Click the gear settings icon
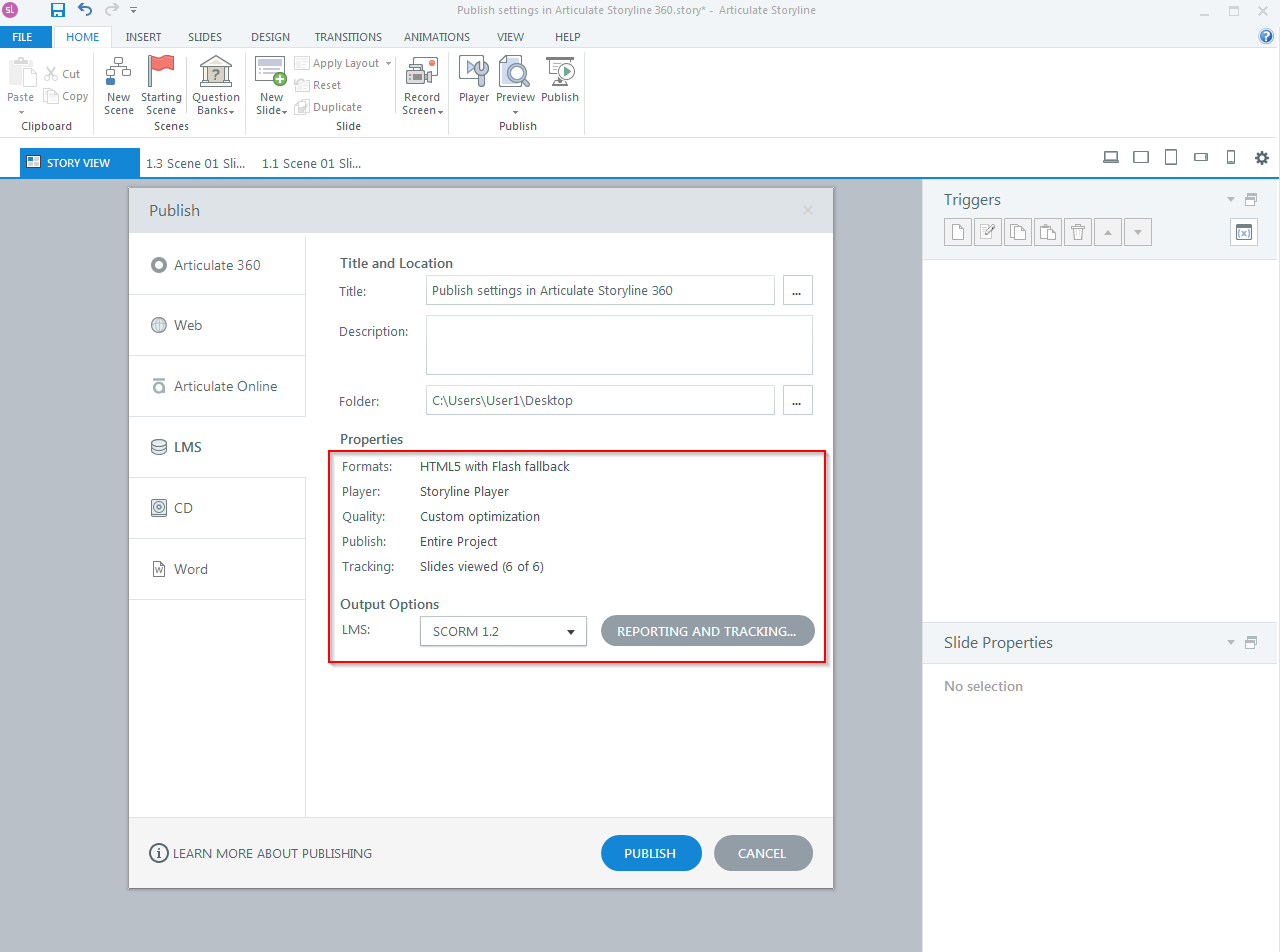The width and height of the screenshot is (1280, 952). [x=1262, y=158]
